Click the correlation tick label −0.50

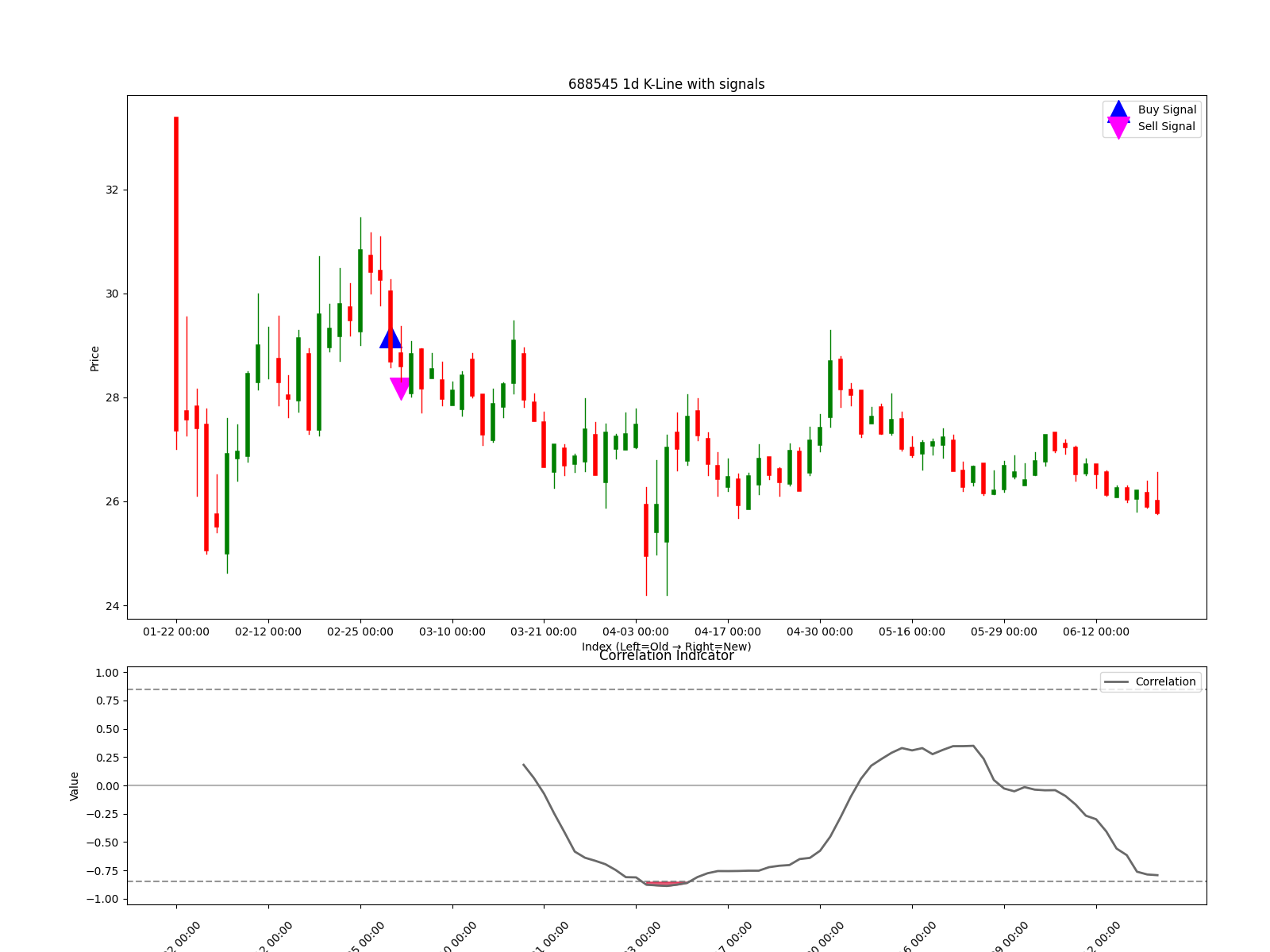[x=103, y=843]
